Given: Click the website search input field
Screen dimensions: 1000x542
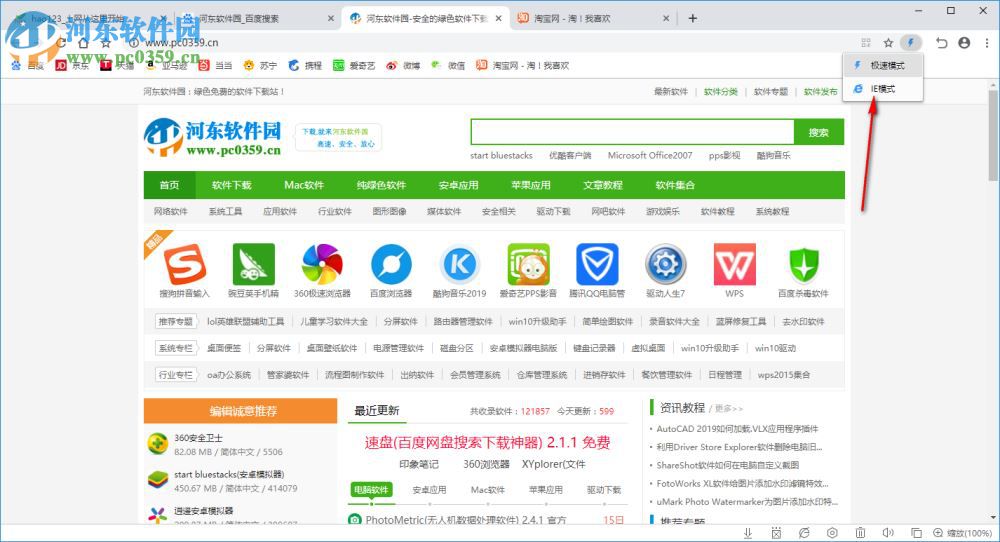Looking at the screenshot, I should tap(633, 132).
